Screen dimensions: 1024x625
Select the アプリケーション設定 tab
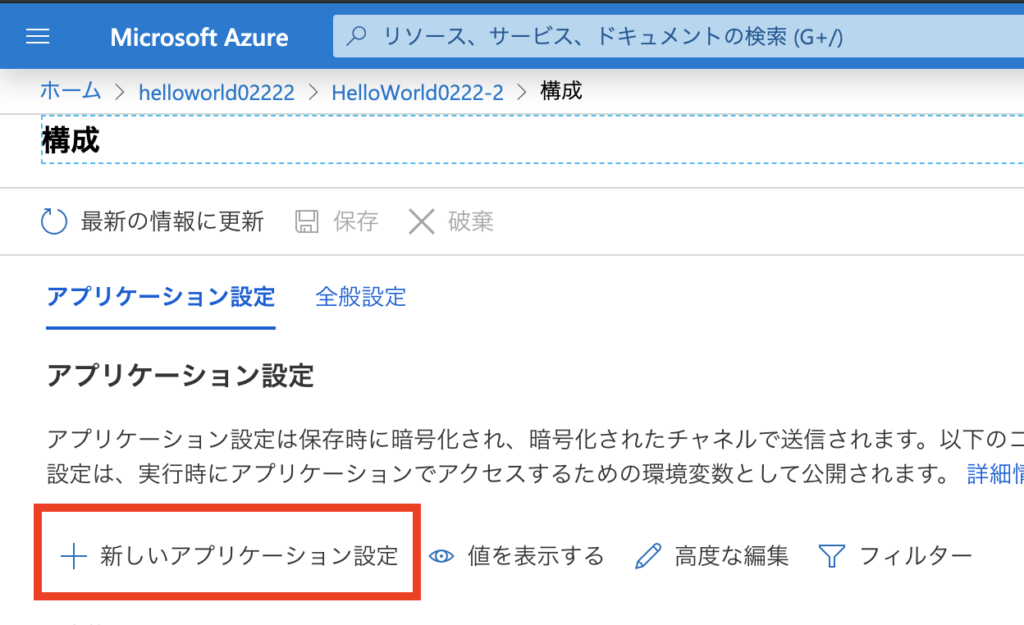point(161,297)
